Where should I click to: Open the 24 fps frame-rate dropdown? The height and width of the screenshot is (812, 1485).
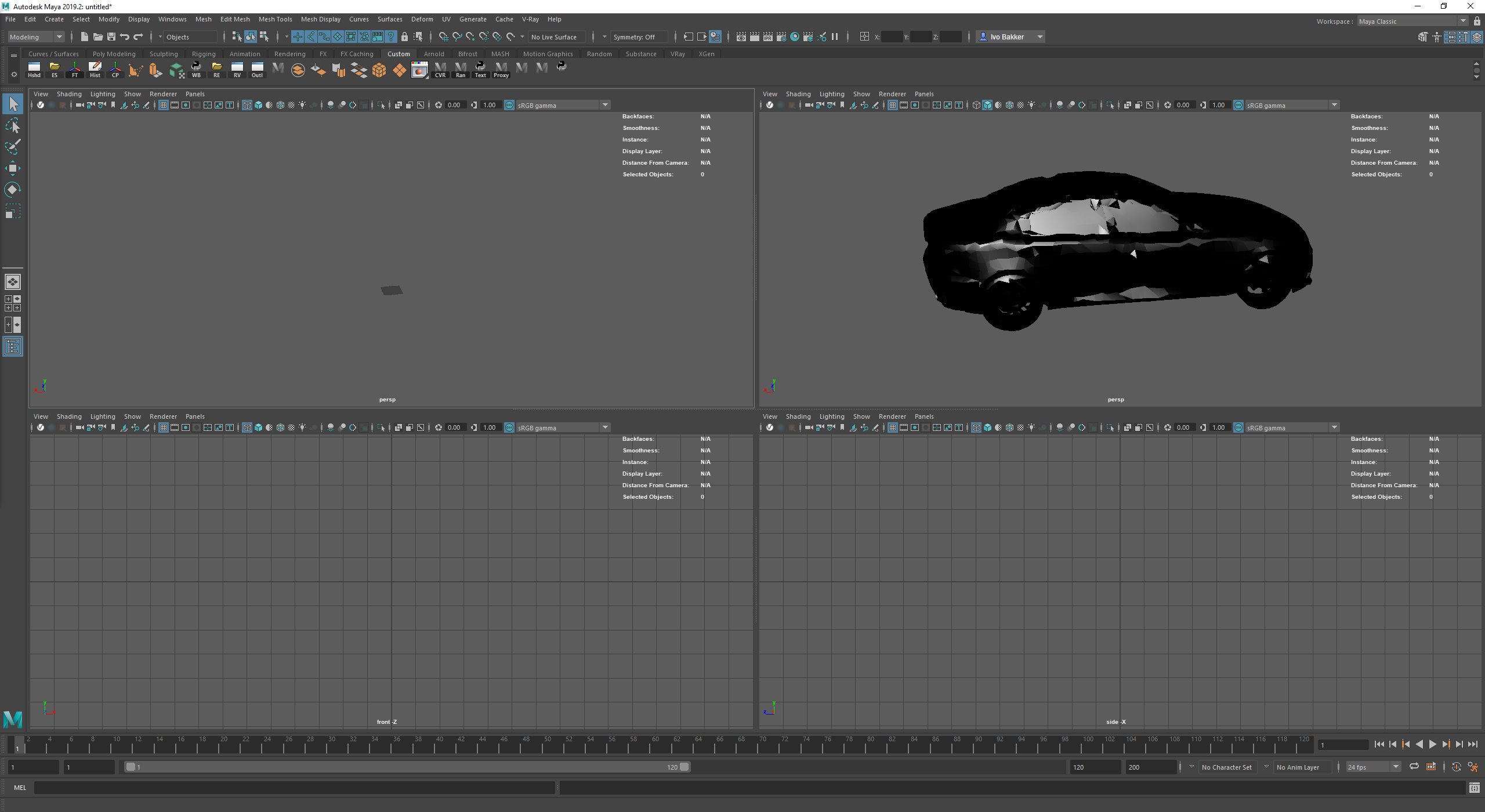pyautogui.click(x=1372, y=767)
